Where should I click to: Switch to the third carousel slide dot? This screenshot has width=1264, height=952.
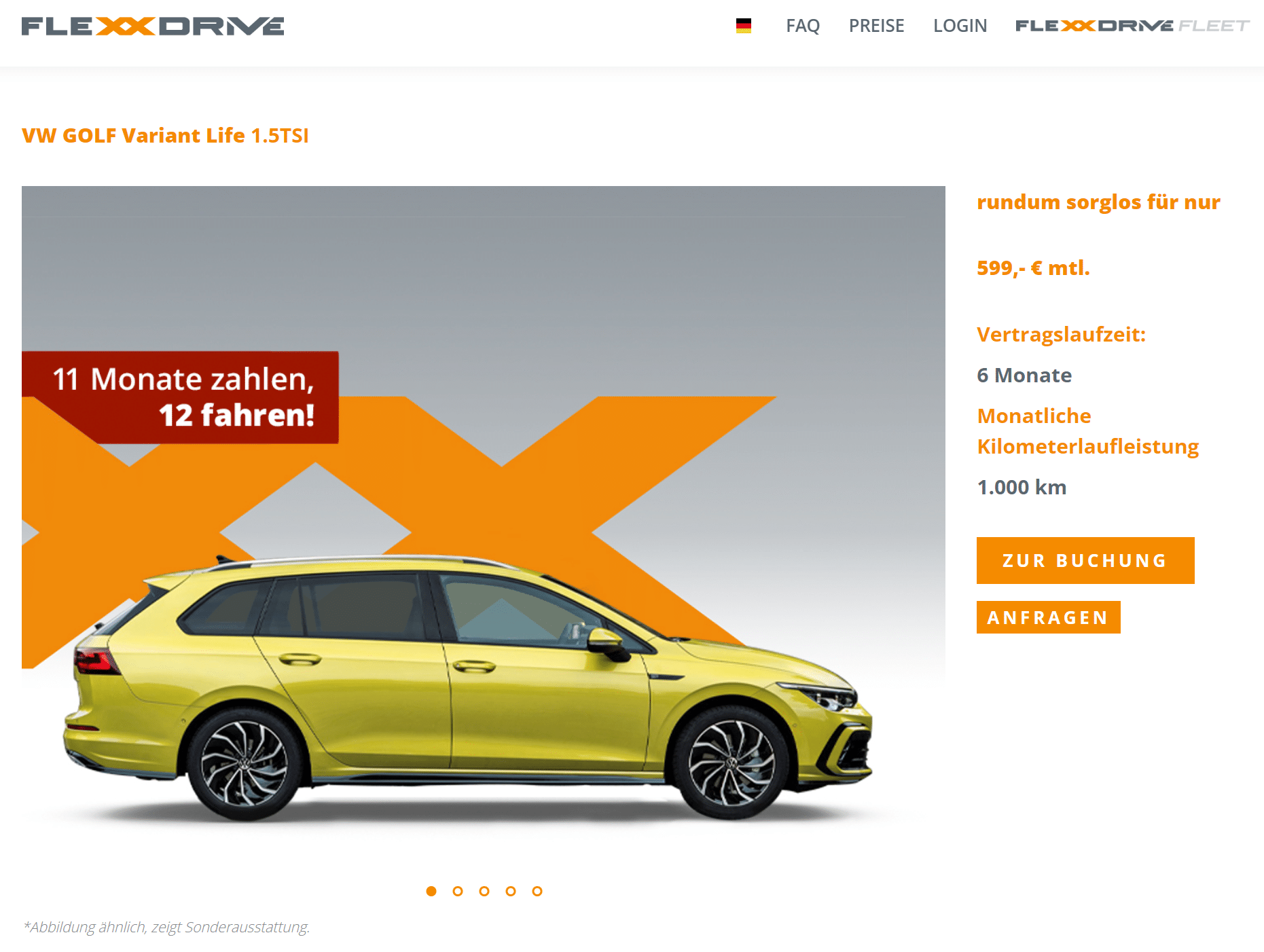click(x=484, y=891)
